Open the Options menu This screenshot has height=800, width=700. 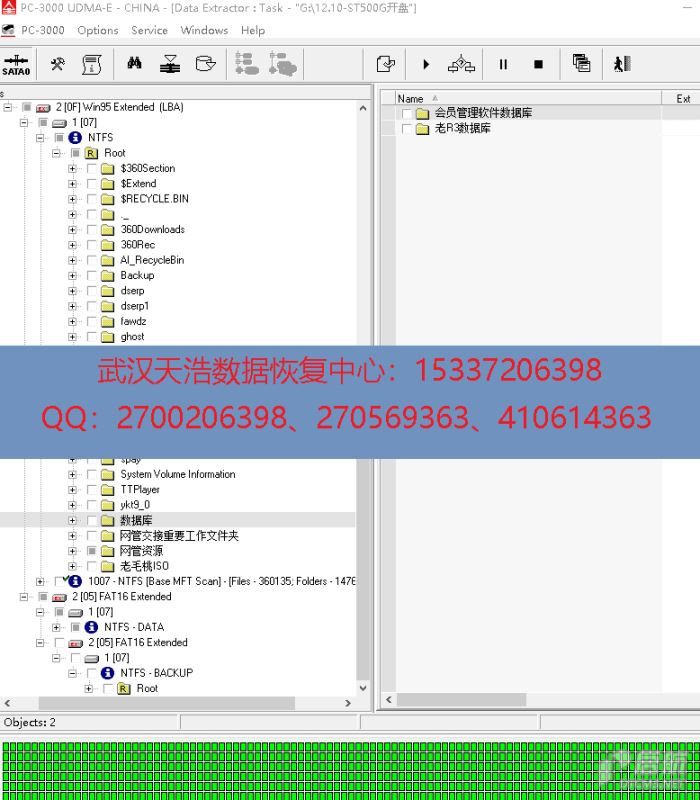[x=98, y=30]
